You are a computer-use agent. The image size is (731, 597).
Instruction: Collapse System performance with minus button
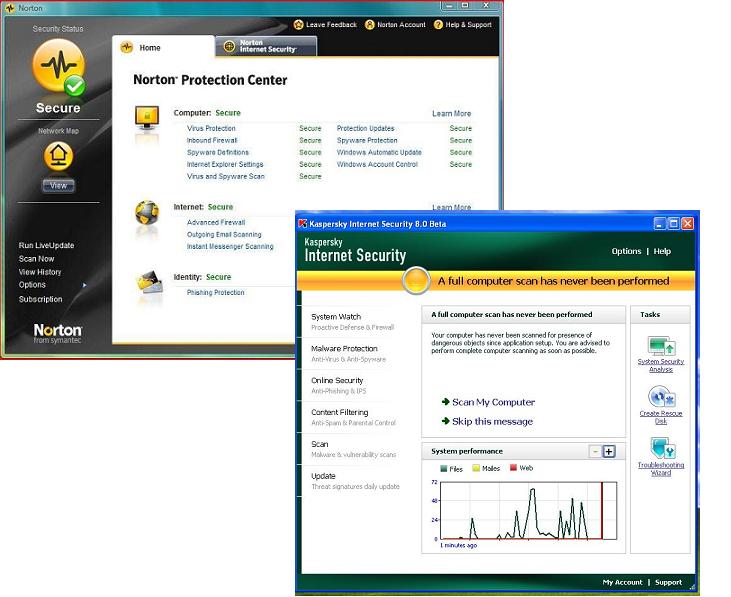point(595,451)
